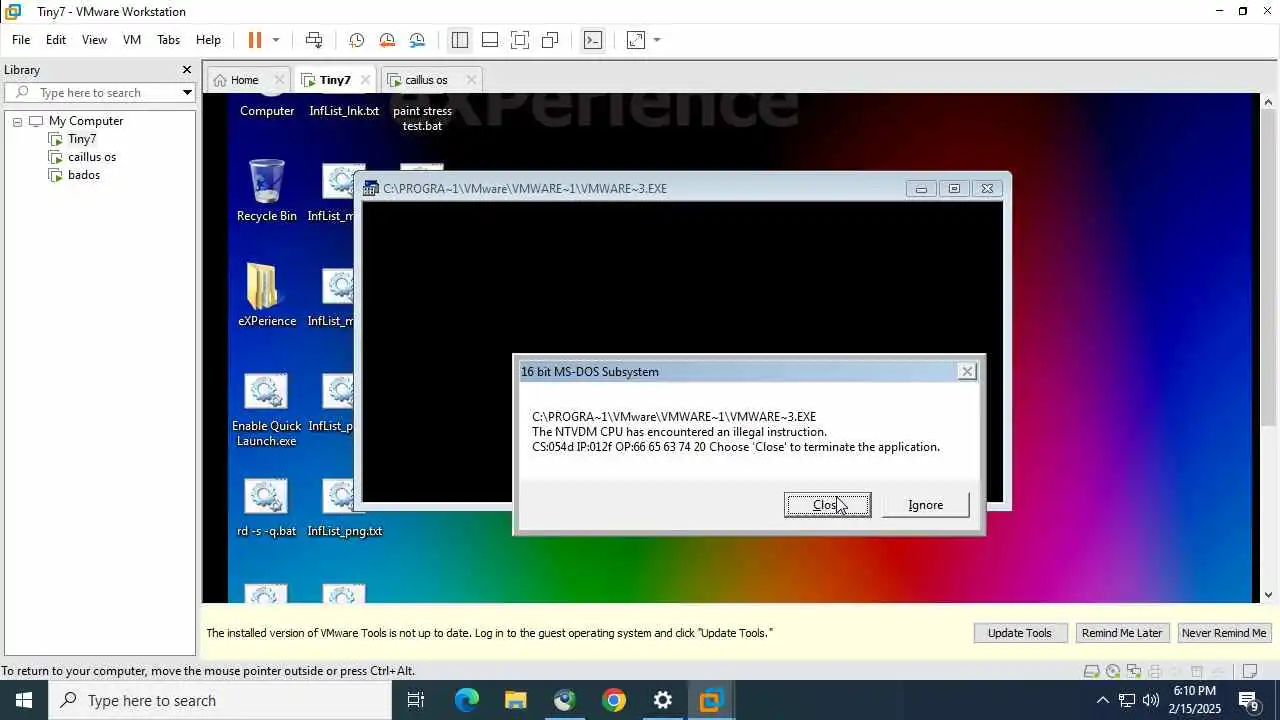Click the eXPerience folder desktop icon
This screenshot has height=720, width=1280.
coord(267,296)
